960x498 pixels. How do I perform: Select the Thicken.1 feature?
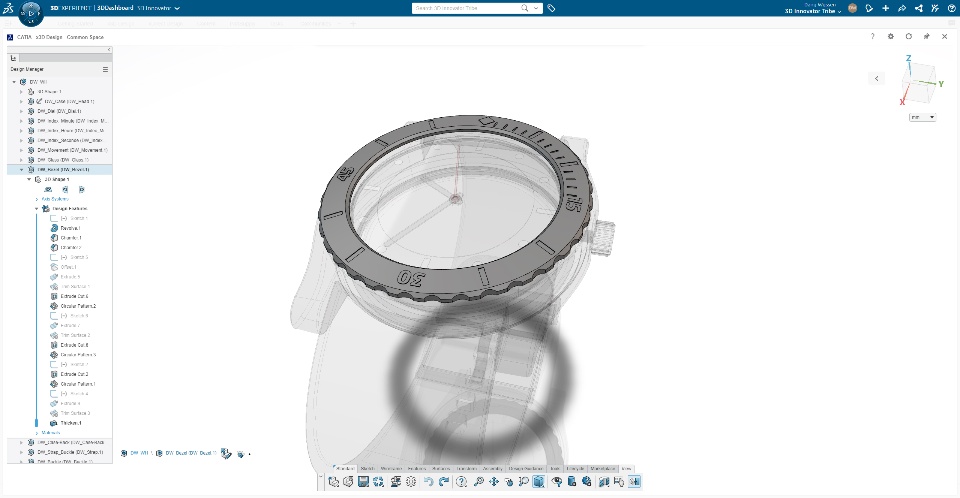coord(70,423)
